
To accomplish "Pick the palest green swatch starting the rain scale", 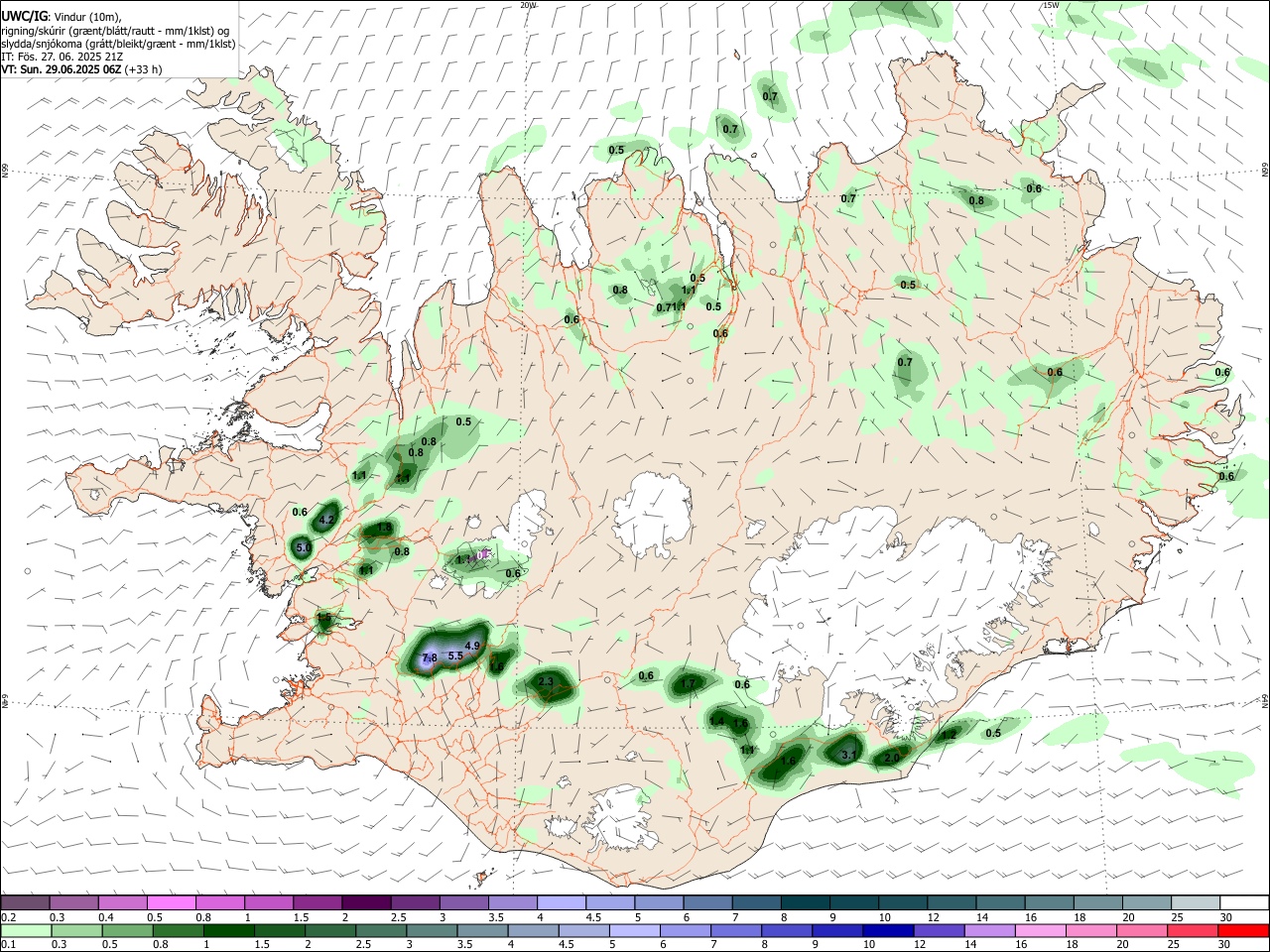I will [x=25, y=930].
